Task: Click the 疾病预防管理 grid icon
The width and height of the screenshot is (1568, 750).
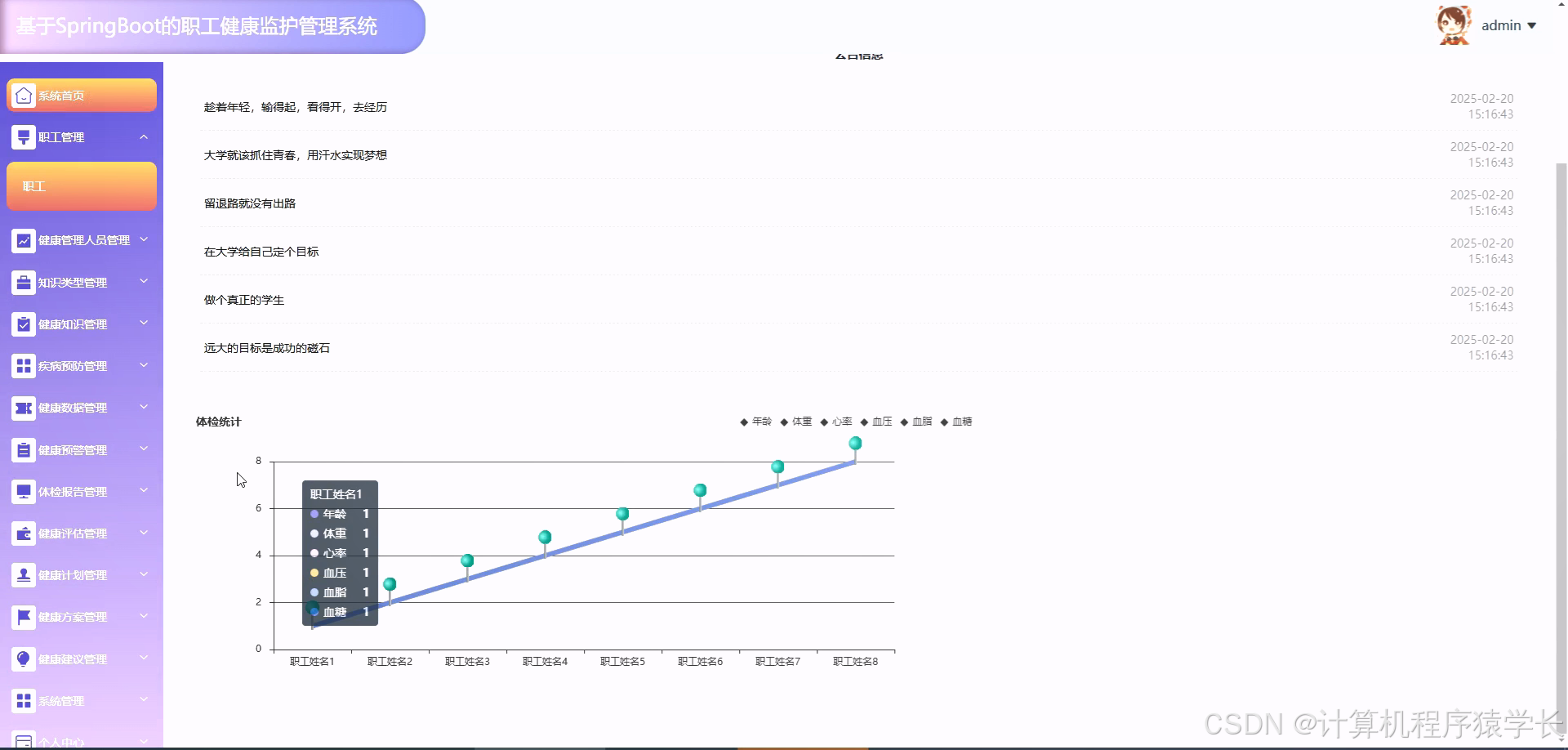Action: [x=24, y=366]
